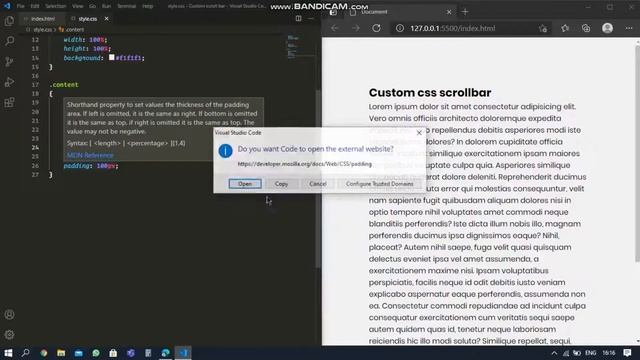Refresh the browser page
The height and width of the screenshot is (360, 640).
[x=376, y=28]
